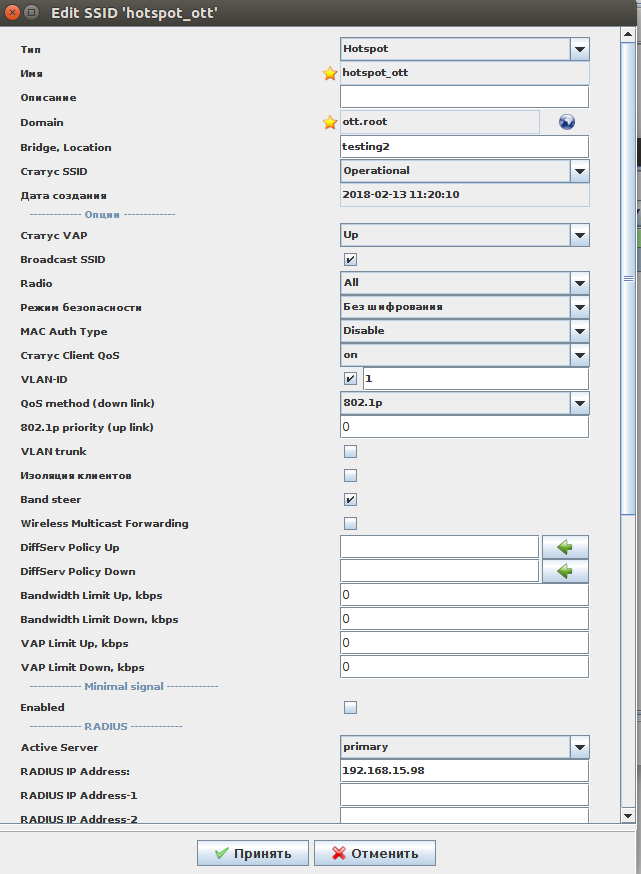Click the star icon beside the Domain field

click(330, 122)
